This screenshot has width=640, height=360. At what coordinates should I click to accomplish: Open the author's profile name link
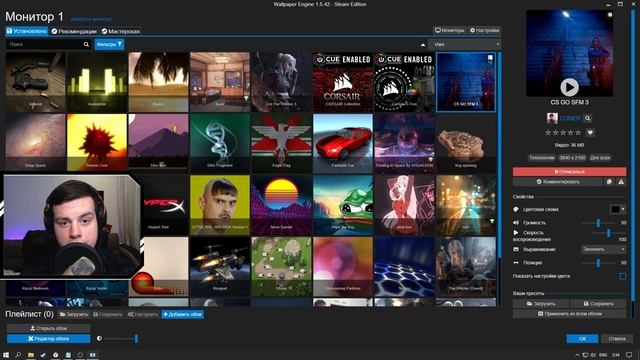(x=570, y=118)
